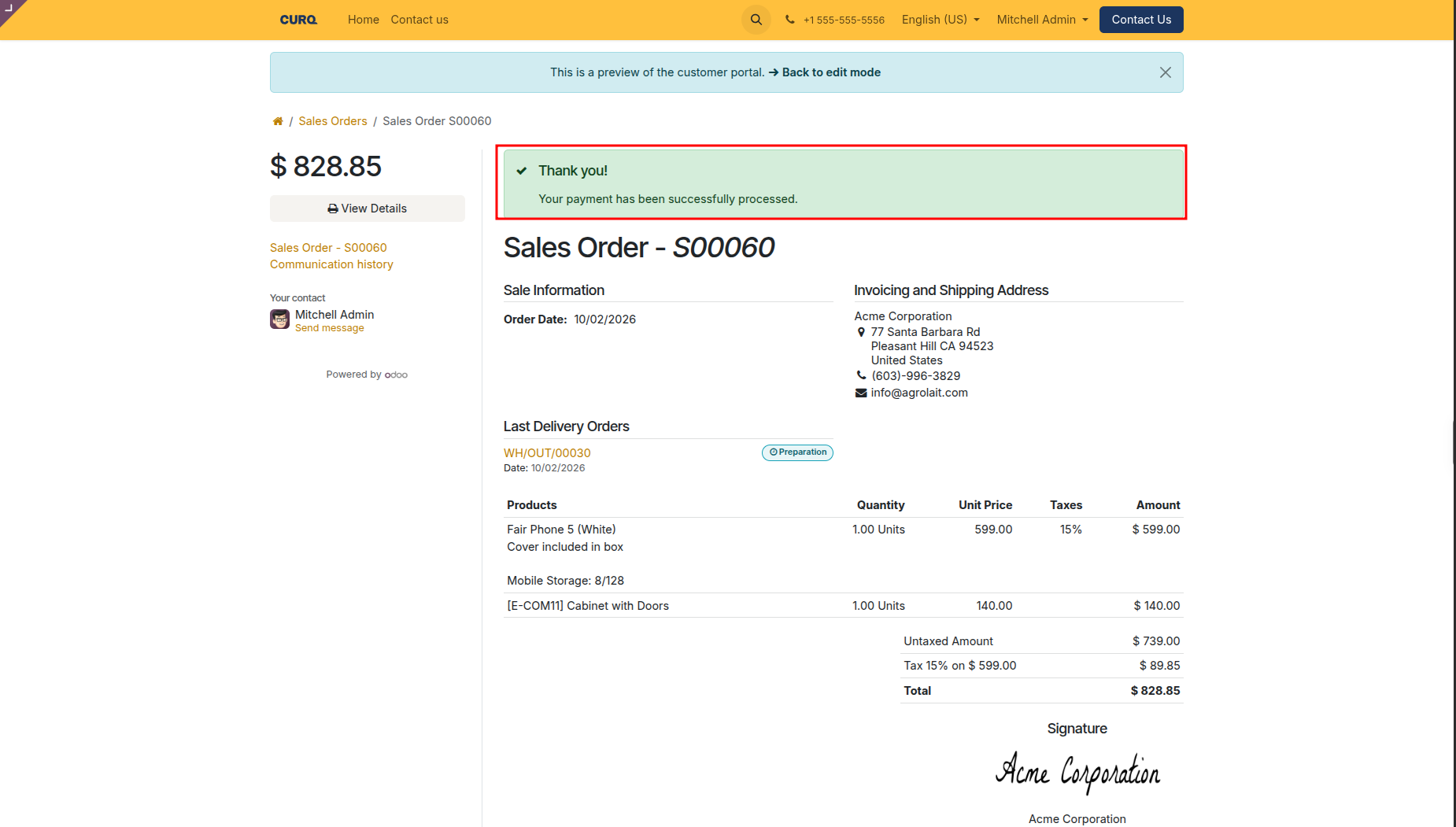
Task: Jump to Communication history section
Action: coord(331,264)
